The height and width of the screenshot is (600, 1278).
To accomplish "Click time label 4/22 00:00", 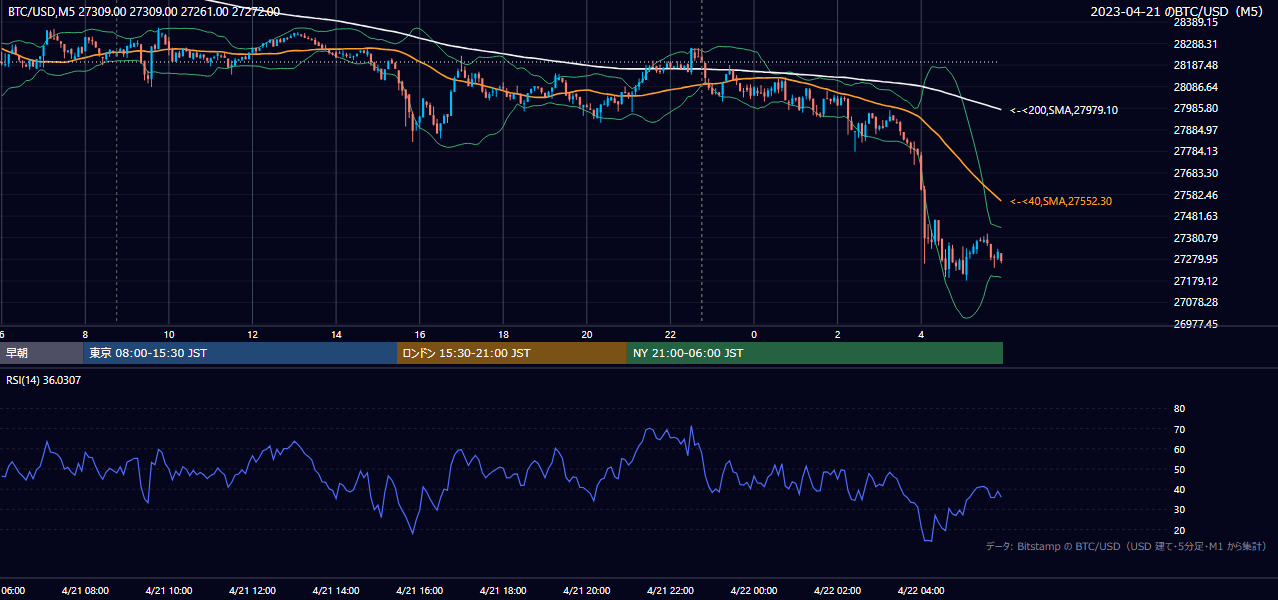I will 754,590.
